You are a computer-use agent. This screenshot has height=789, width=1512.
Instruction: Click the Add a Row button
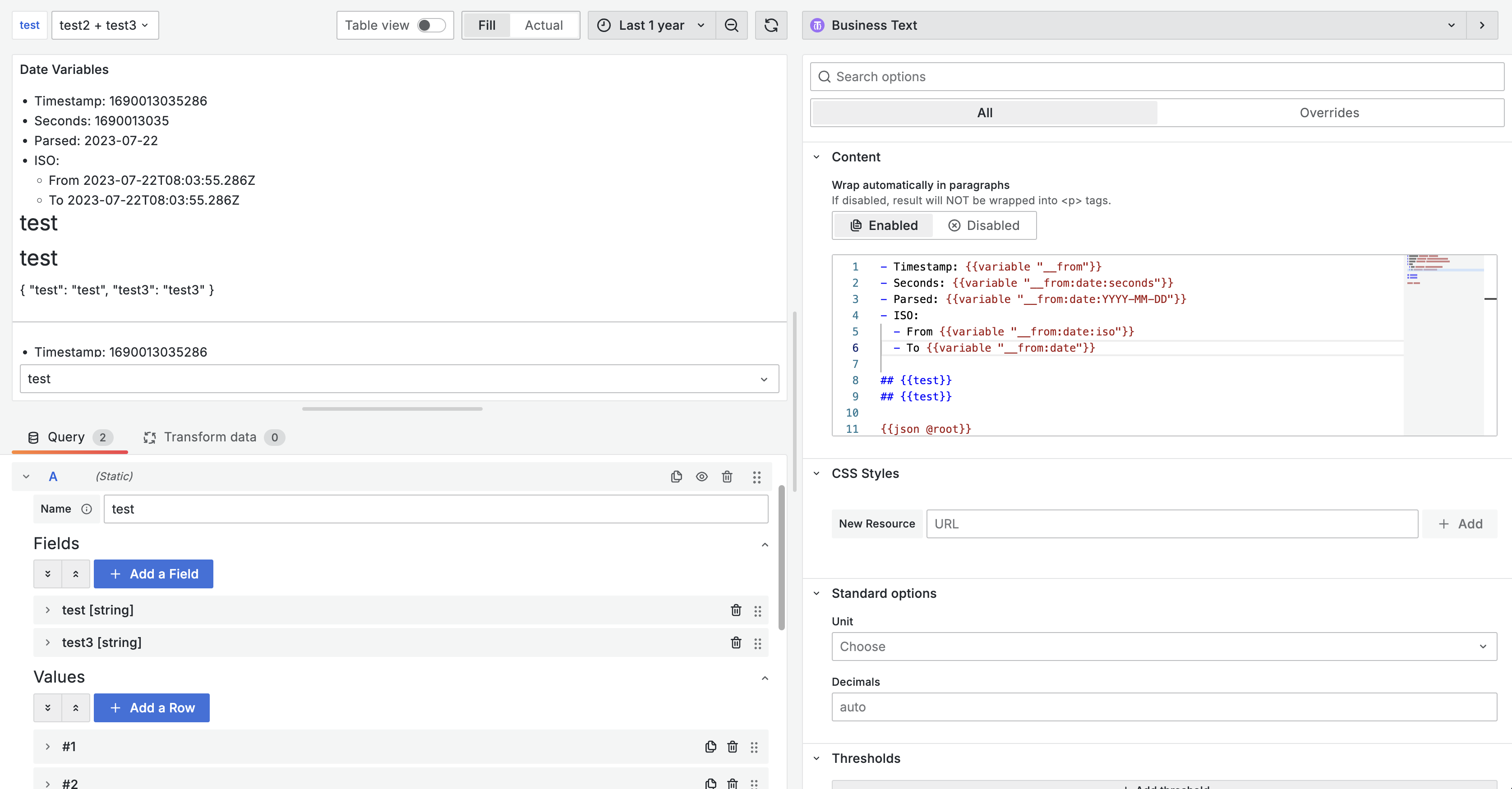coord(152,708)
